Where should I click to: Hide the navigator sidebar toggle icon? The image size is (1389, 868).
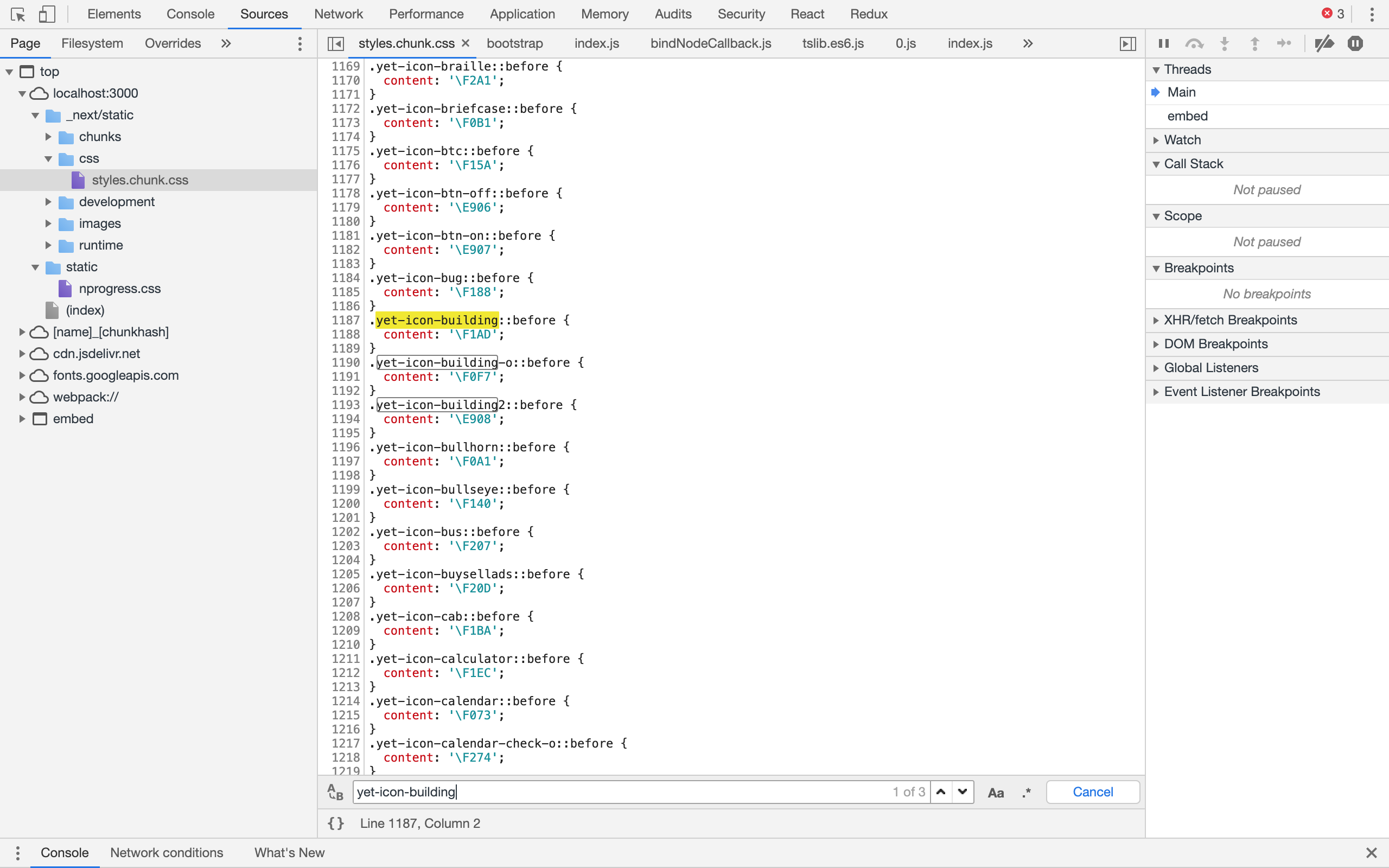coord(335,43)
